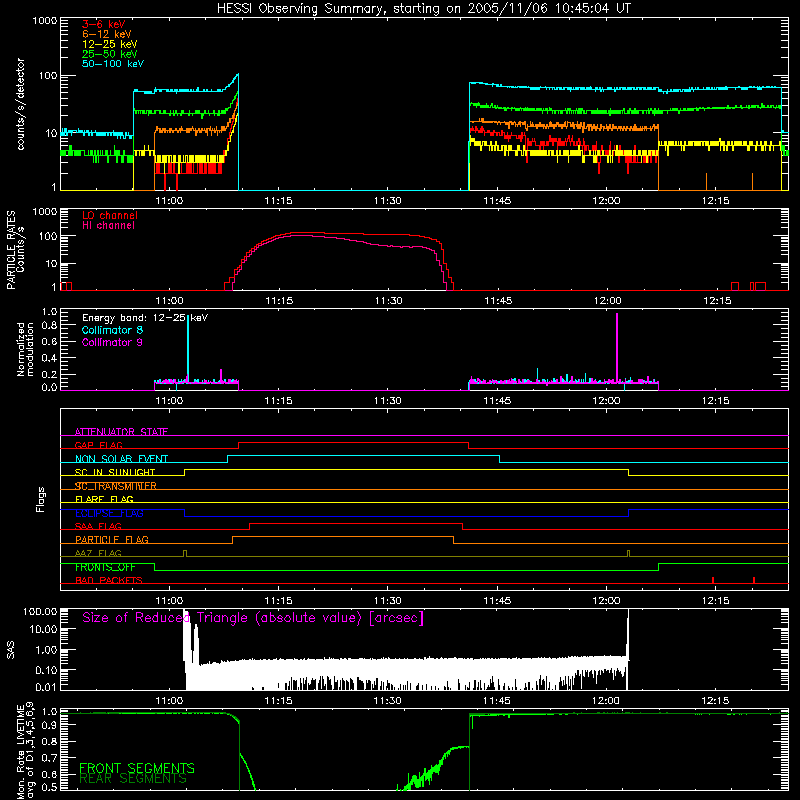This screenshot has height=800, width=800.
Task: Click the green FRONTS_OFF flag label
Action: tap(105, 567)
